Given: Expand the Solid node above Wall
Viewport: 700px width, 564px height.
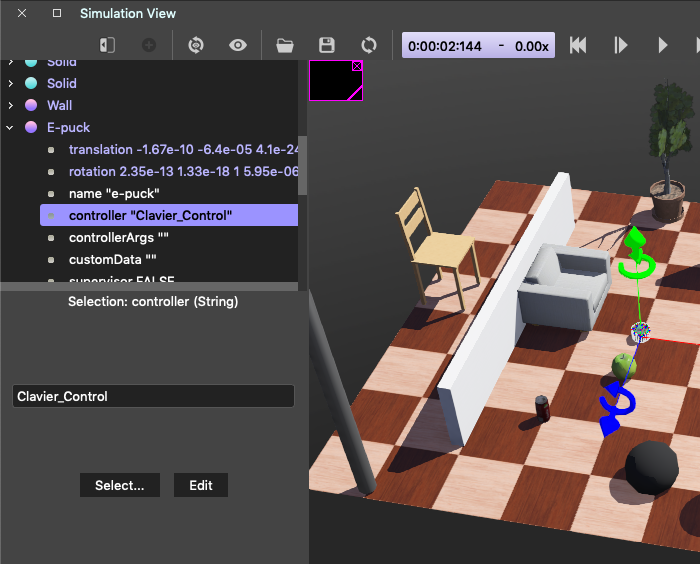Looking at the screenshot, I should click(x=11, y=83).
